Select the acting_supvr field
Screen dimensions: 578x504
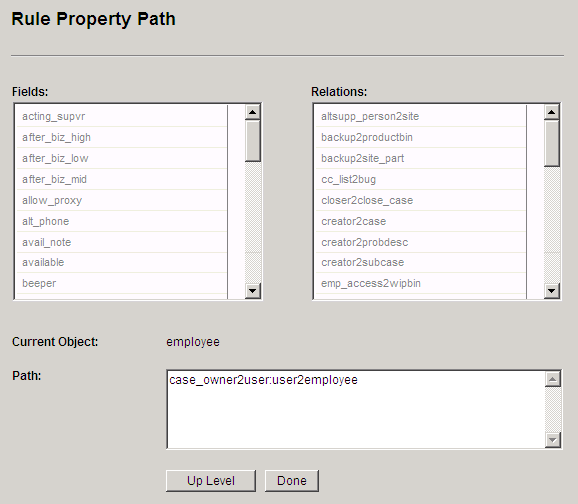click(121, 117)
